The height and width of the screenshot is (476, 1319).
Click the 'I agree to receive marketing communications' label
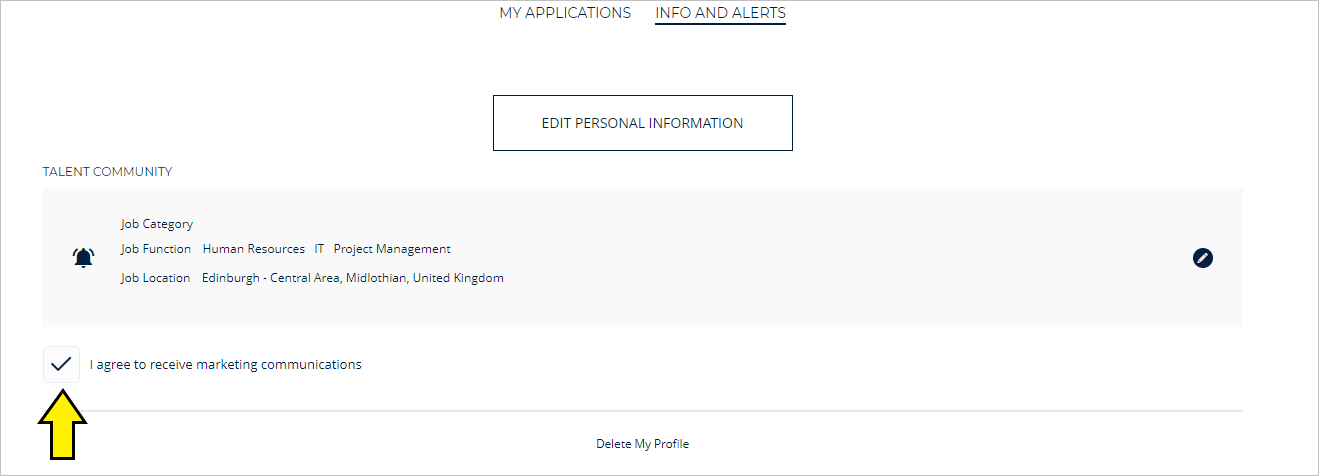pyautogui.click(x=226, y=364)
